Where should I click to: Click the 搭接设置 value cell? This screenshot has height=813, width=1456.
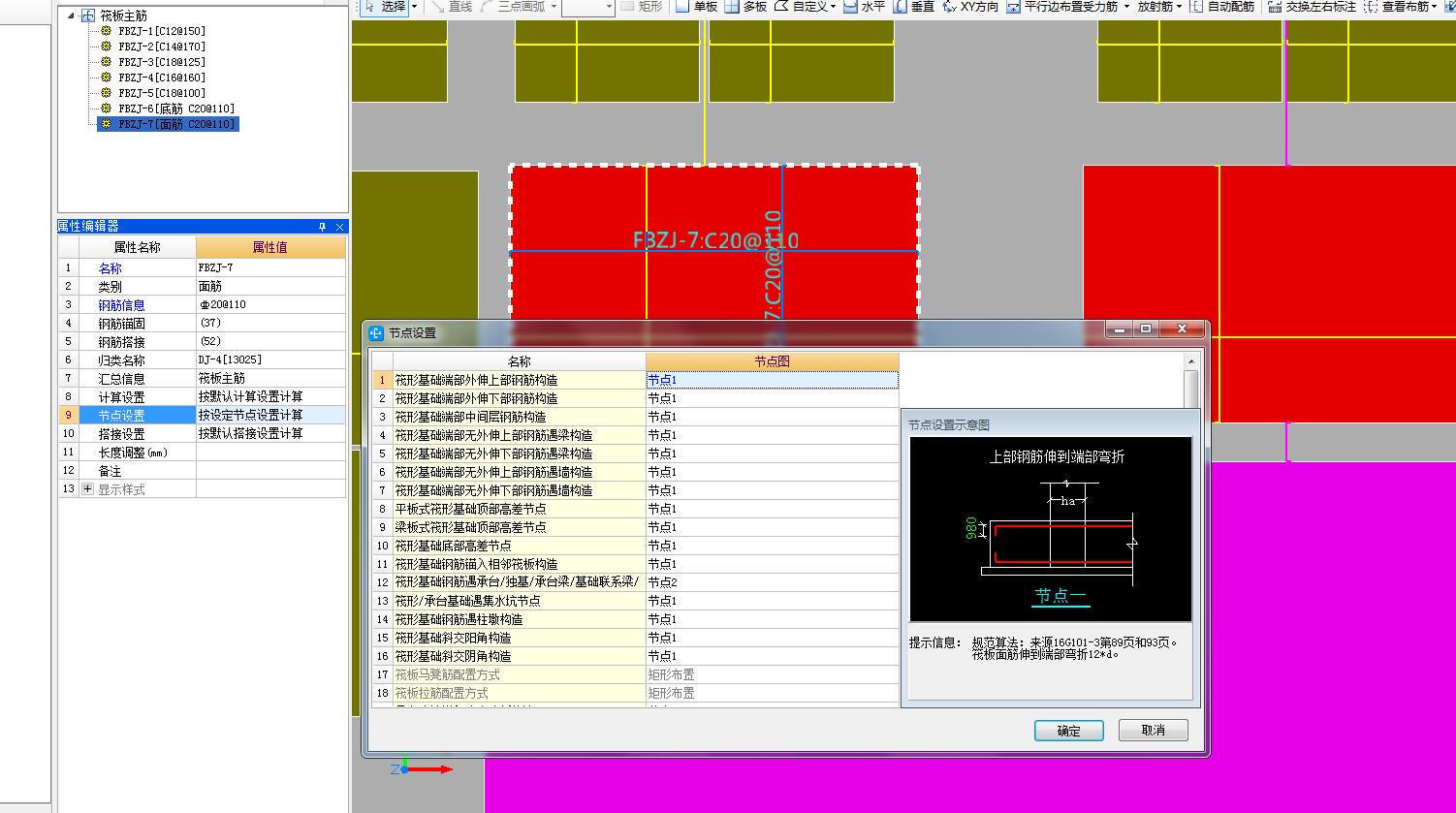coord(270,434)
